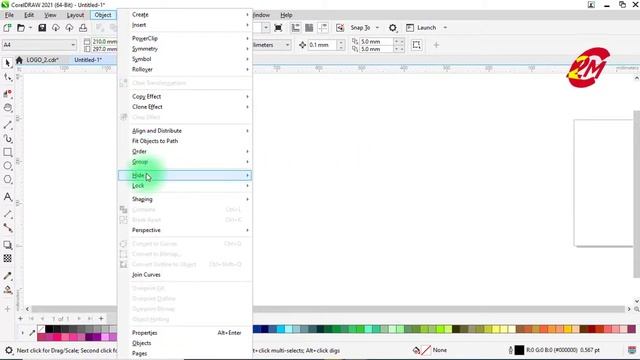Select the Transparency tool
Image resolution: width=640 pixels, height=360 pixels.
(x=7, y=258)
